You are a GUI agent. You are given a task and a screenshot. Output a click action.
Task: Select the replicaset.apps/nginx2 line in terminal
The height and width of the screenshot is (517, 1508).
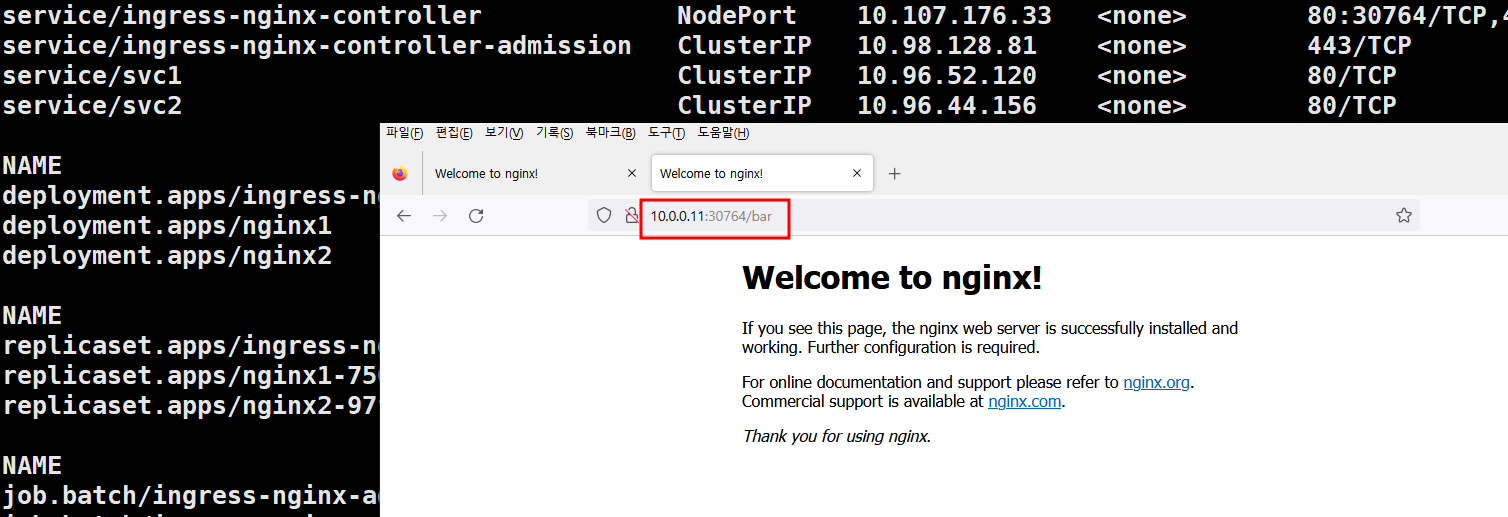coord(191,406)
